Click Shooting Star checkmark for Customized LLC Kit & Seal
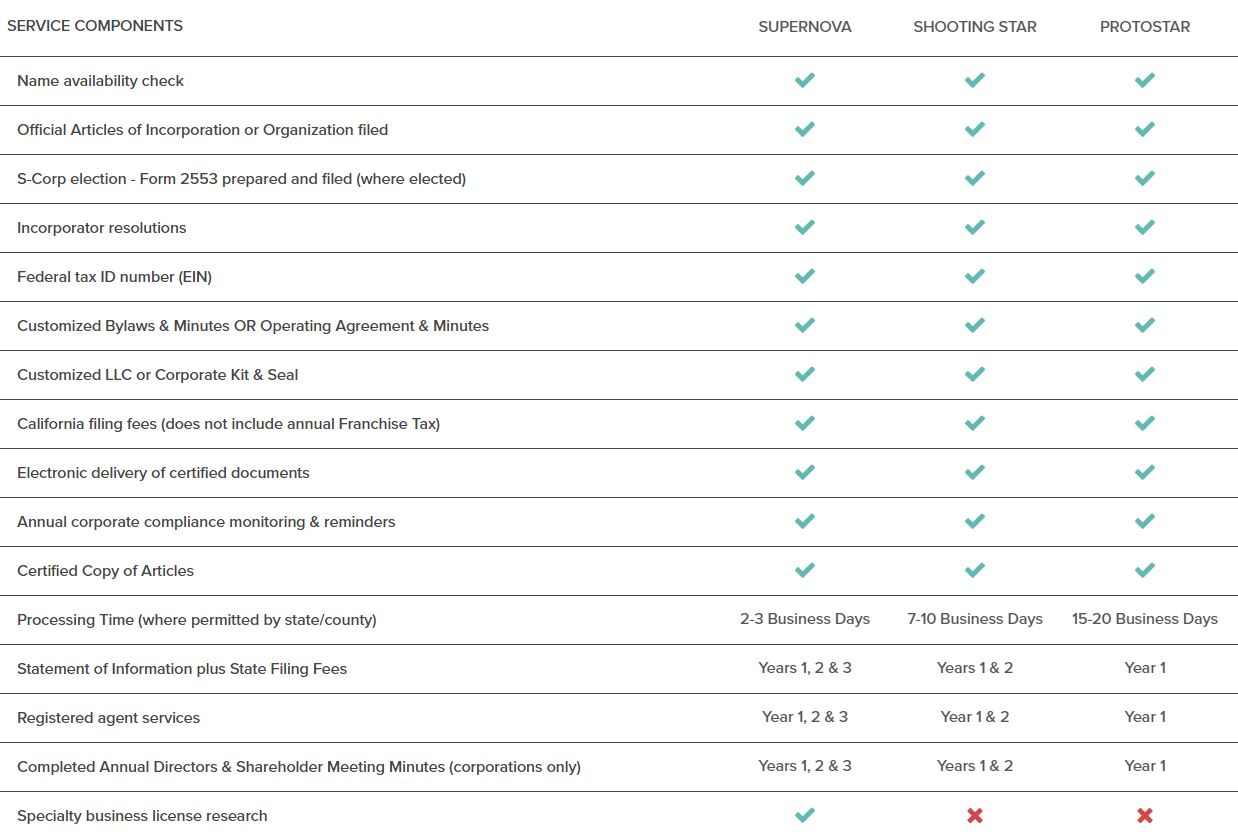This screenshot has height=836, width=1238. [975, 374]
